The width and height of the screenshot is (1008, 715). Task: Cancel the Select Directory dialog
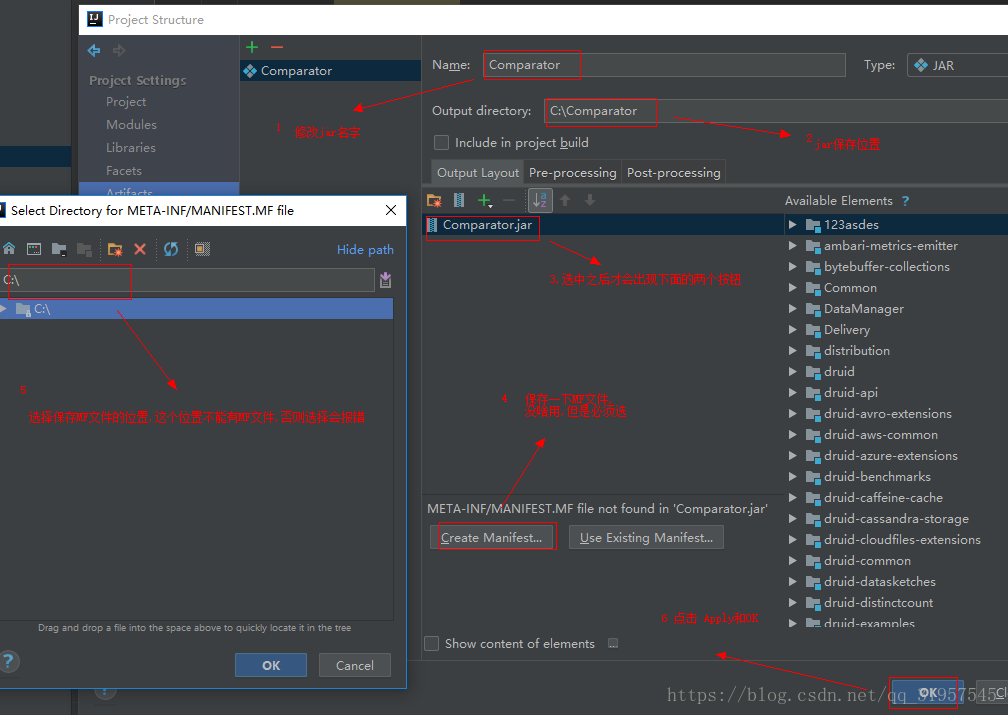point(354,665)
